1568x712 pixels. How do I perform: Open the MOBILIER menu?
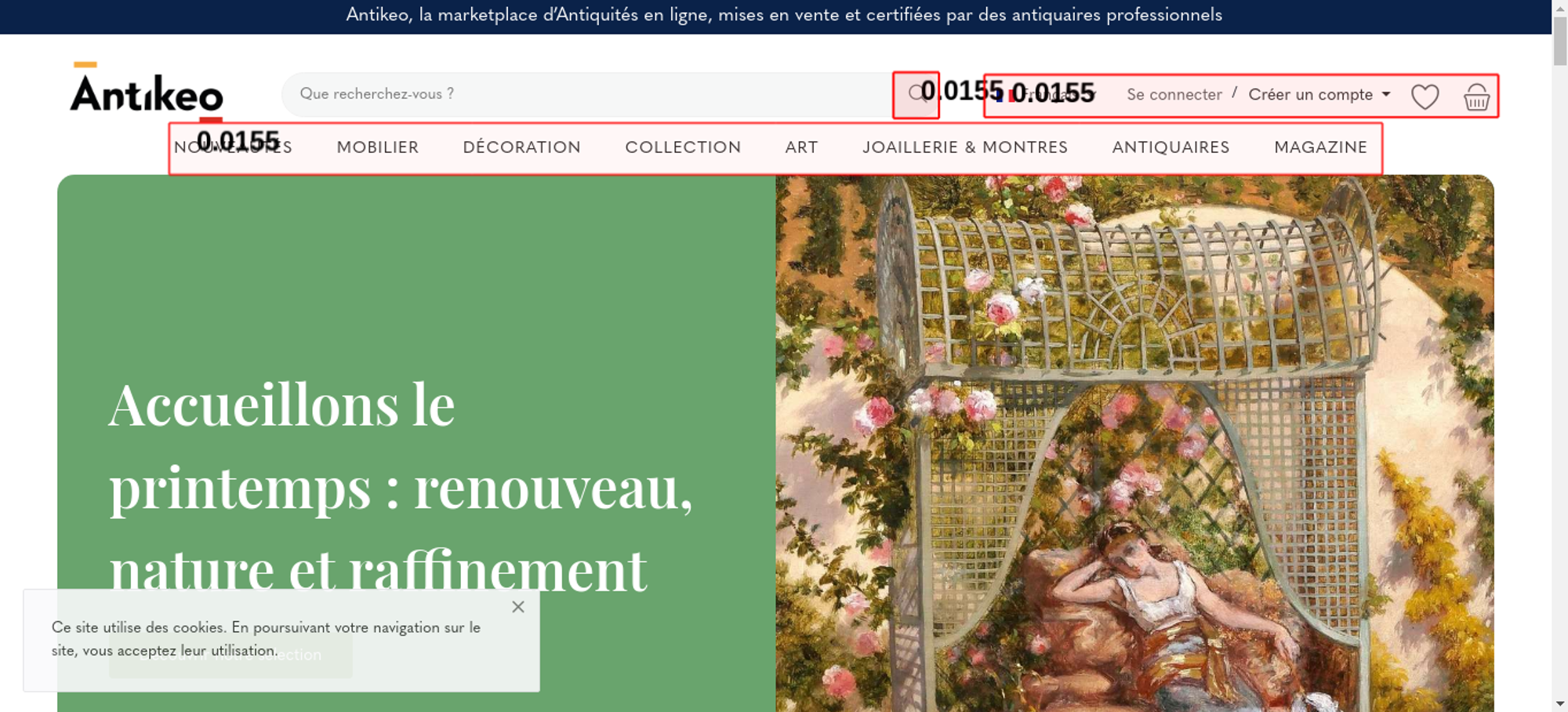tap(378, 147)
